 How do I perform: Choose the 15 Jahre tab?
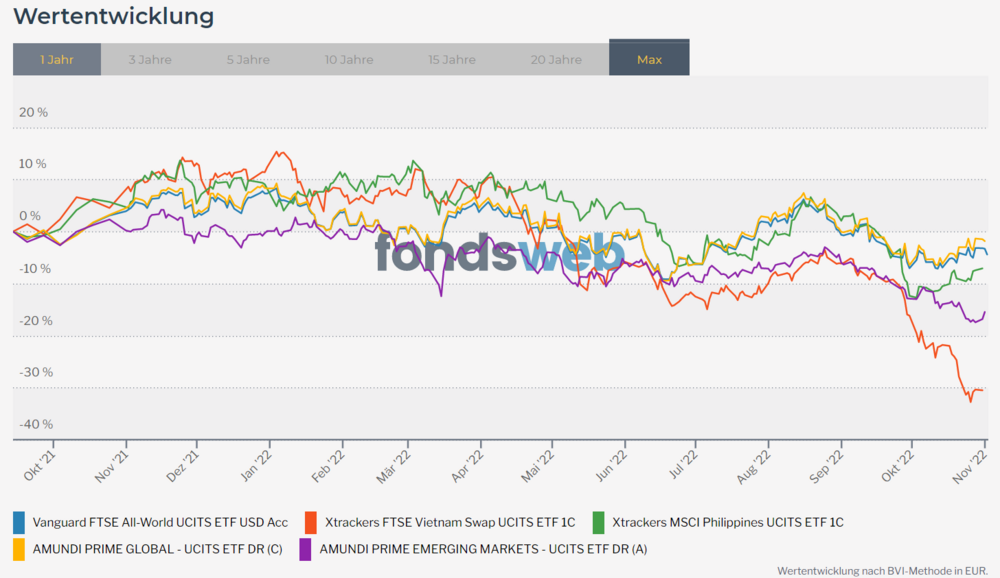pos(452,59)
